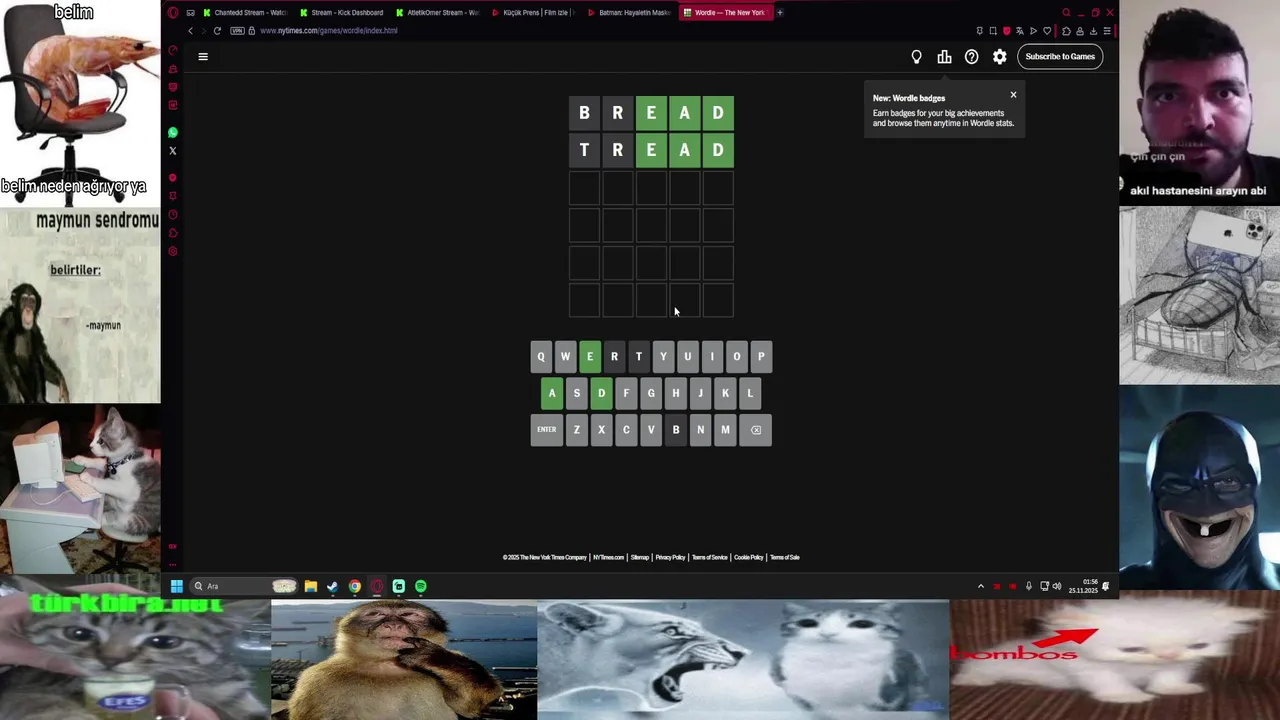Tap the L key on keyboard
Image resolution: width=1280 pixels, height=720 pixels.
(x=750, y=393)
